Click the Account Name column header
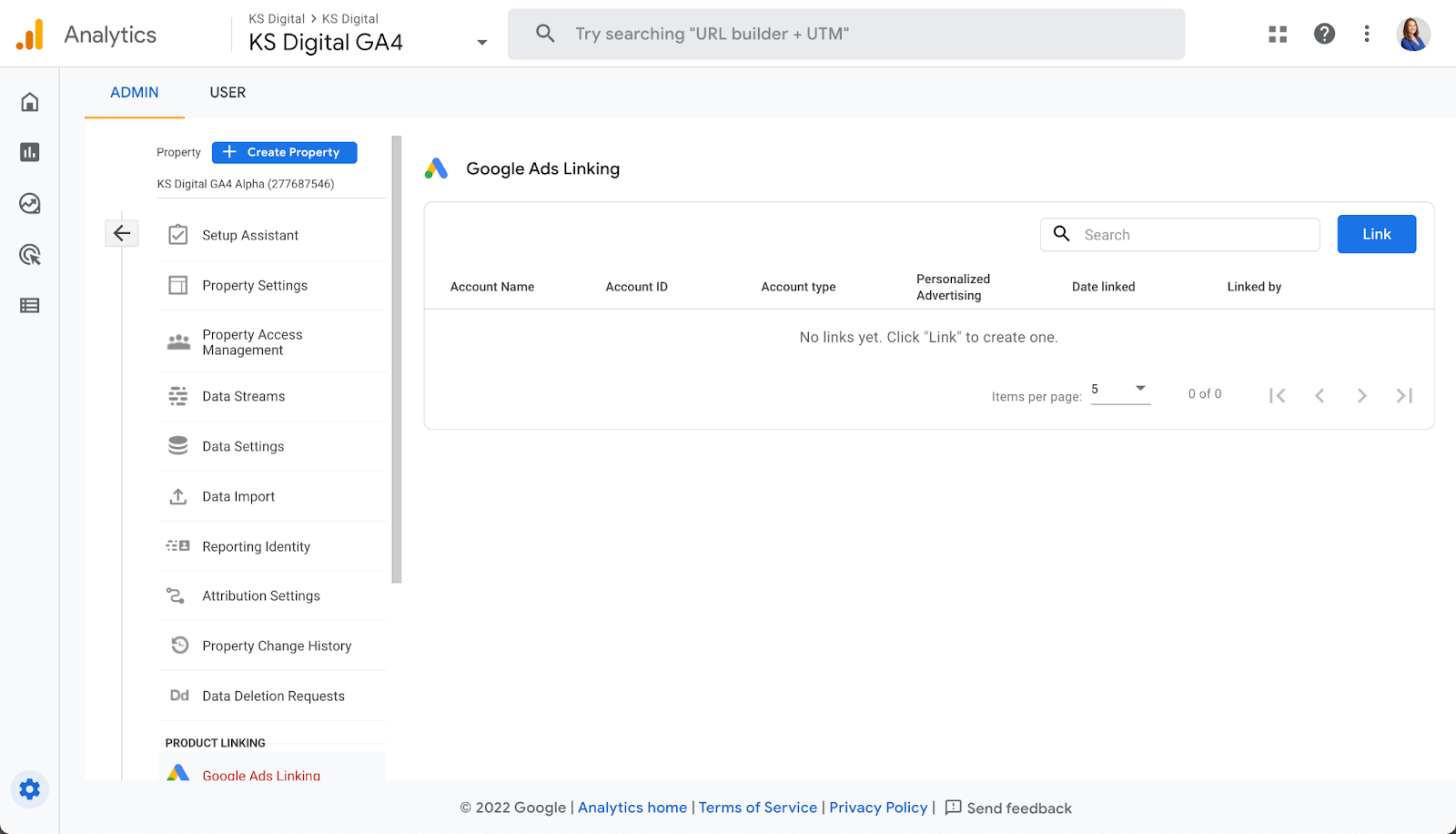Image resolution: width=1456 pixels, height=834 pixels. click(492, 287)
